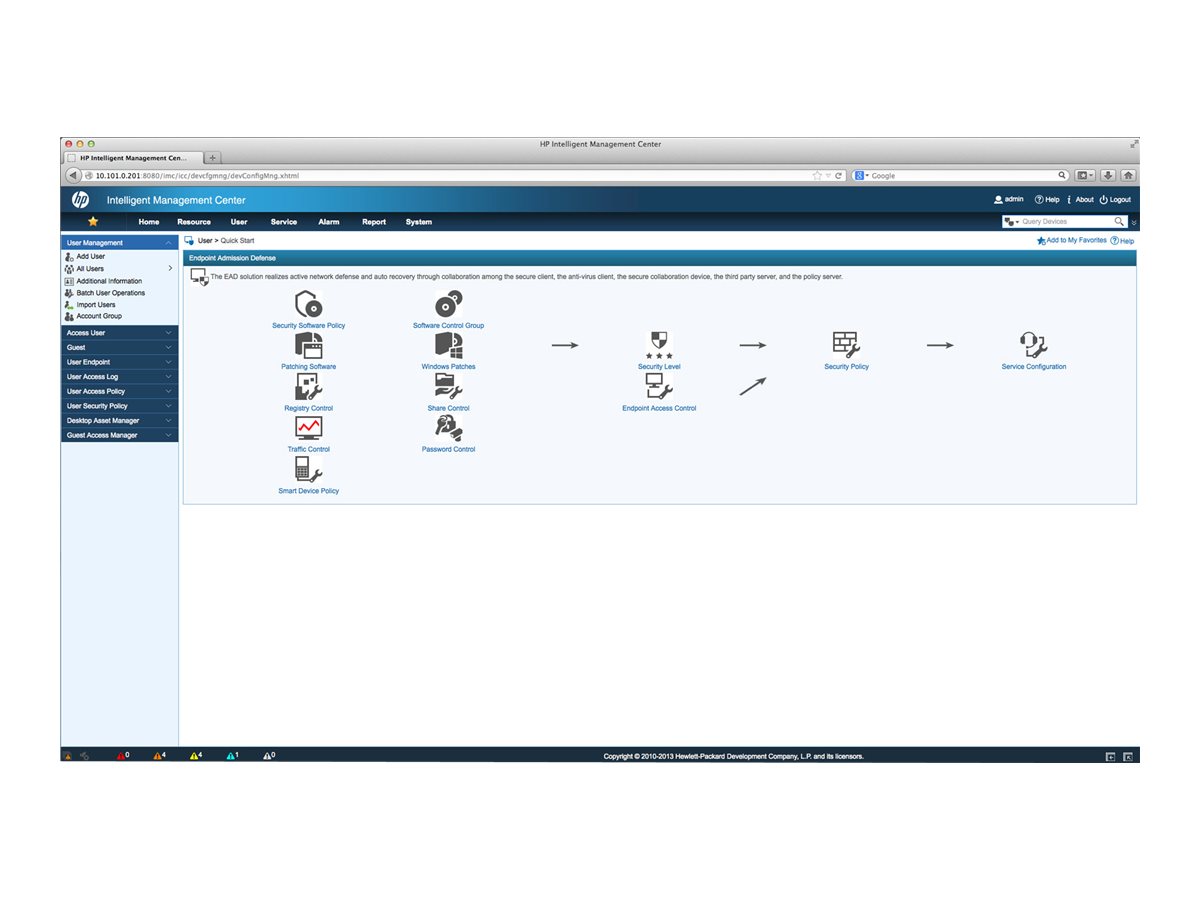Viewport: 1200px width, 900px height.
Task: Open the Service Configuration headset icon
Action: click(1033, 346)
